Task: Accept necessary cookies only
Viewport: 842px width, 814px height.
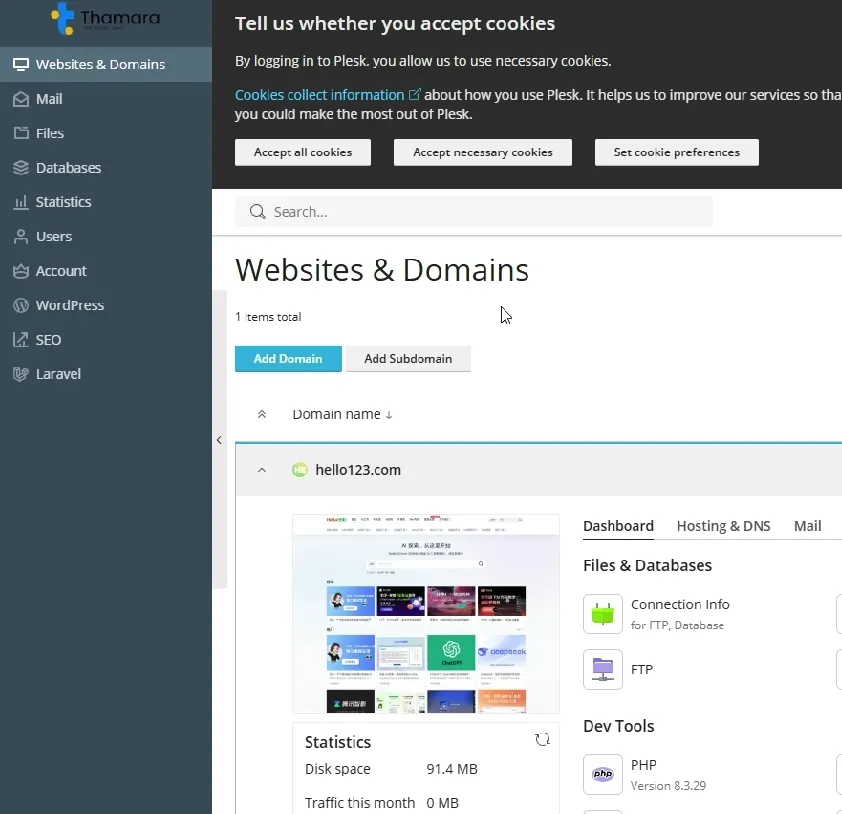Action: [483, 152]
